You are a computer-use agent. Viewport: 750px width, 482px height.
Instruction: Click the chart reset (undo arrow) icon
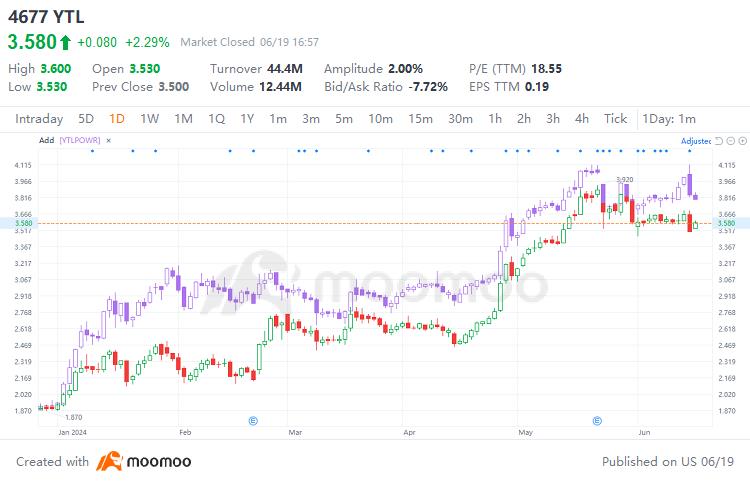[718, 141]
